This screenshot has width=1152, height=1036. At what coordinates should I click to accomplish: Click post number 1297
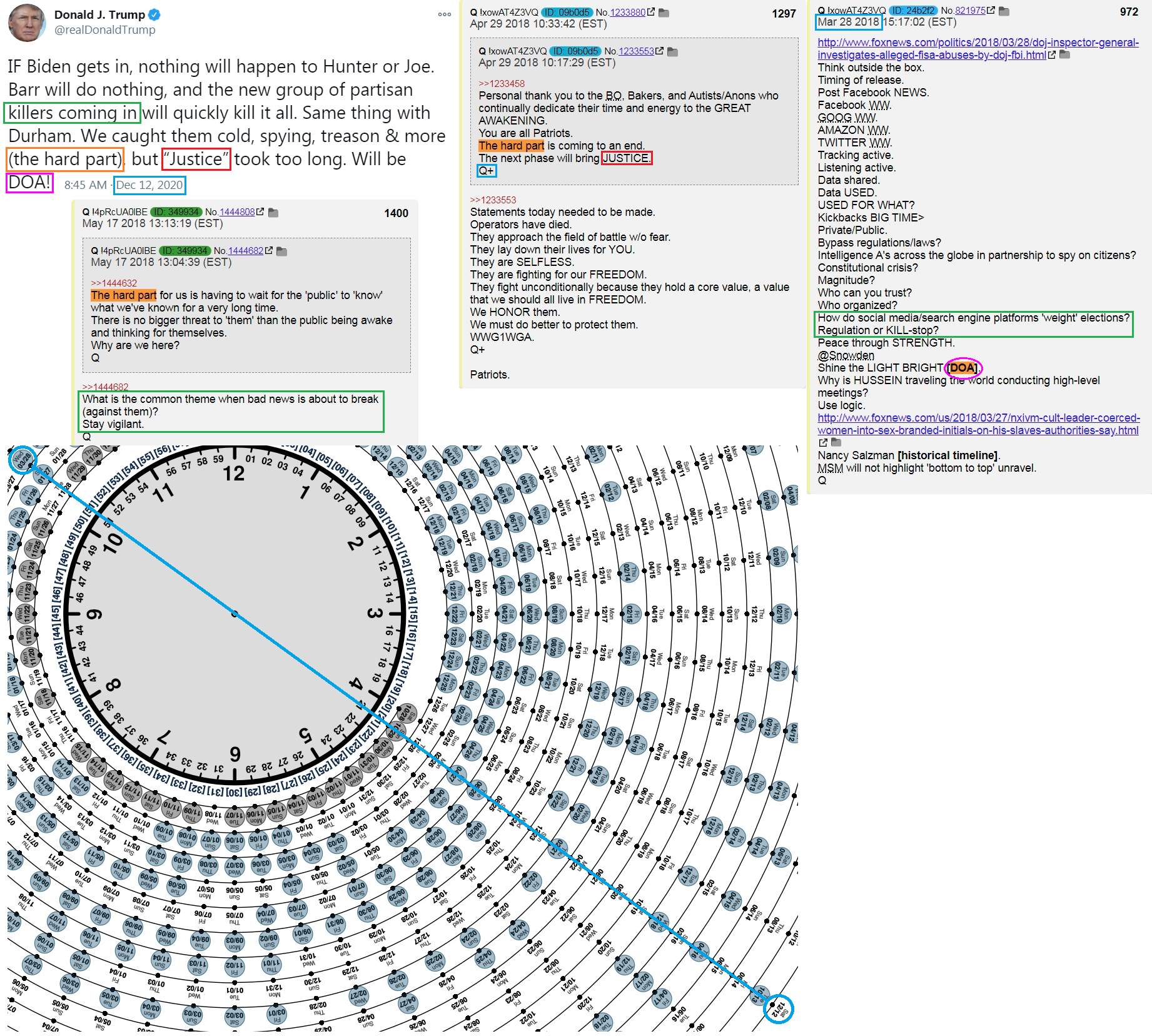pyautogui.click(x=784, y=14)
